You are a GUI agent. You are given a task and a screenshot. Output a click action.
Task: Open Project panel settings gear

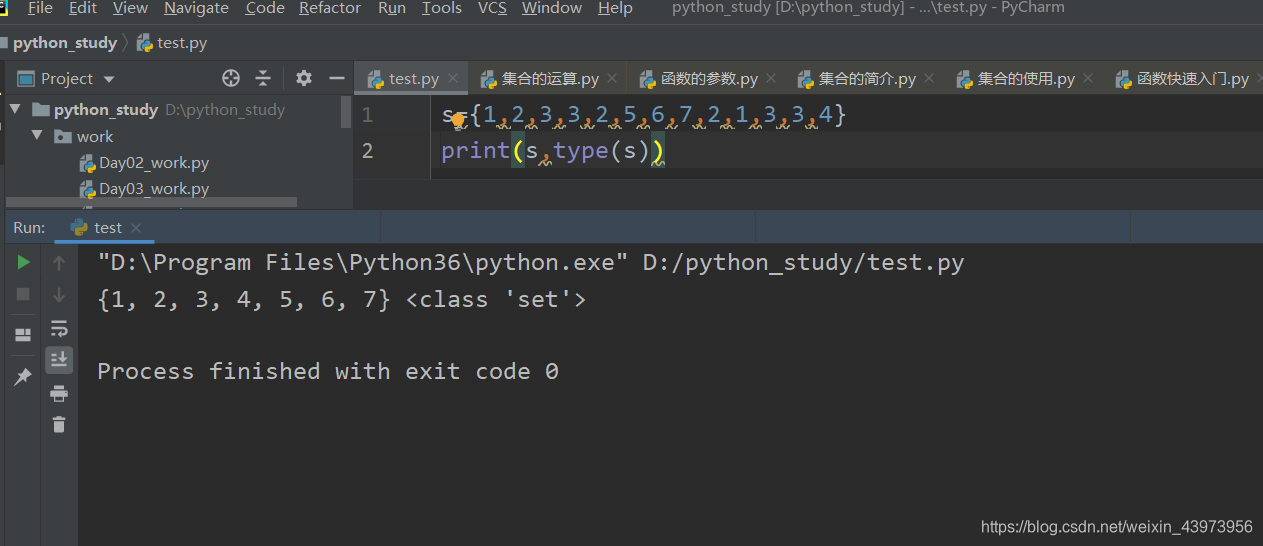(x=304, y=78)
